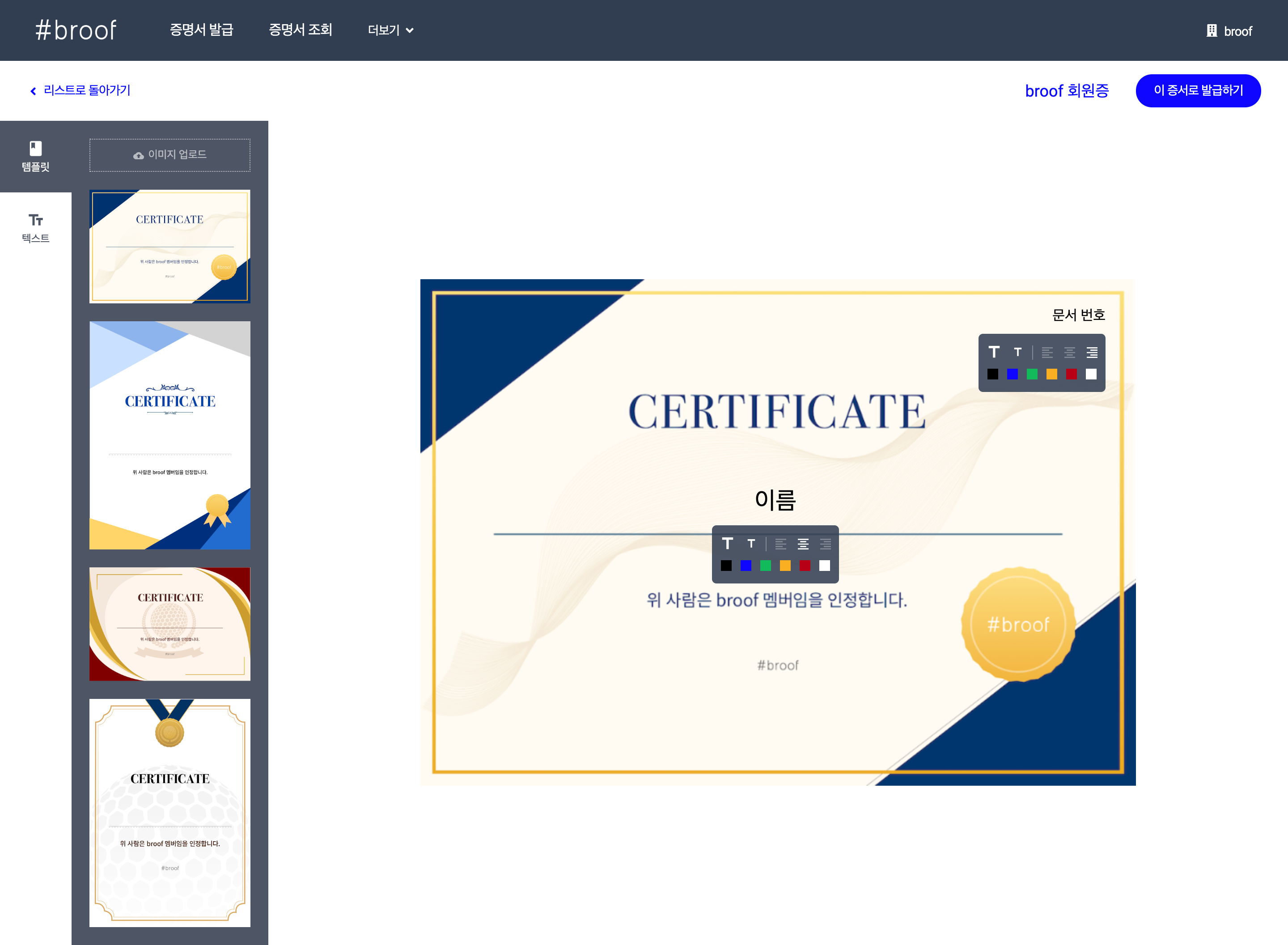Choose the navy-and-gold landscape certificate template
1288x945 pixels.
point(170,247)
